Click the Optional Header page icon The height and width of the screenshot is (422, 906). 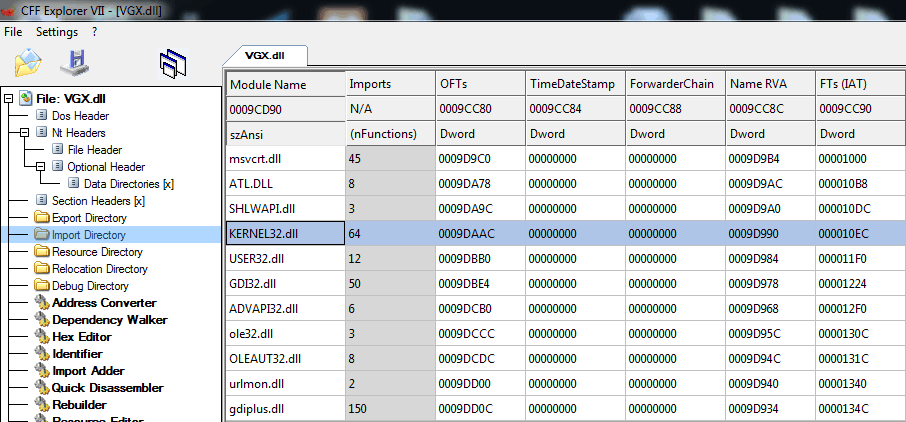point(57,166)
